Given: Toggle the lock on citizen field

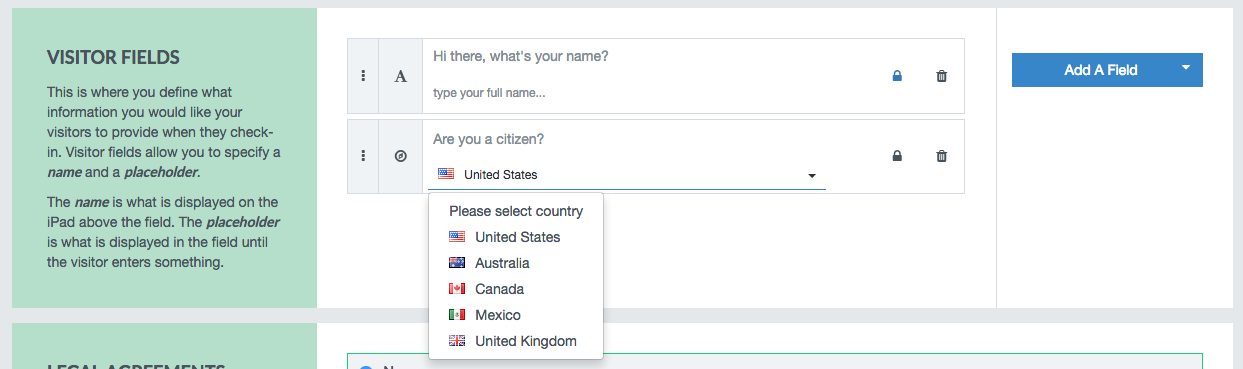Looking at the screenshot, I should [897, 156].
